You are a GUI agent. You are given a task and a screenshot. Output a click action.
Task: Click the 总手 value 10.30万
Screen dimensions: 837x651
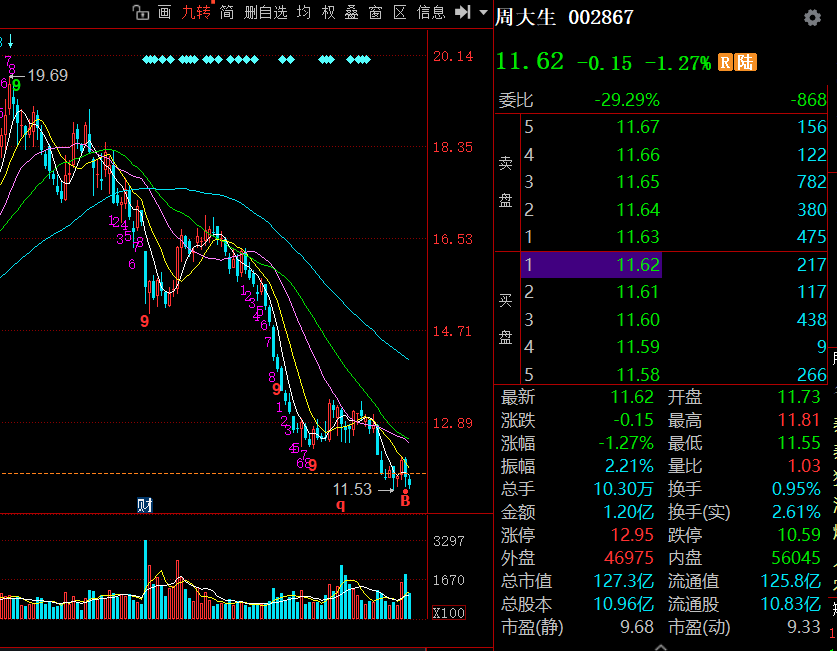623,489
